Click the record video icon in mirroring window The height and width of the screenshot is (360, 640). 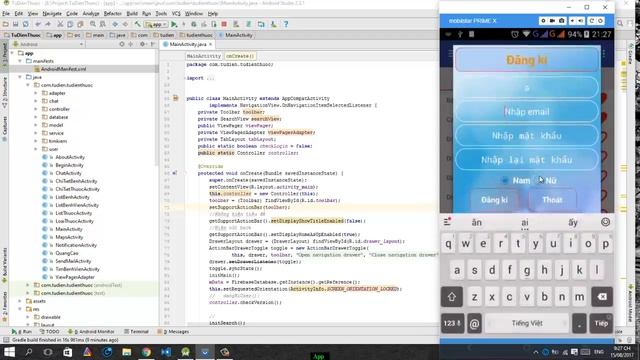tap(552, 21)
